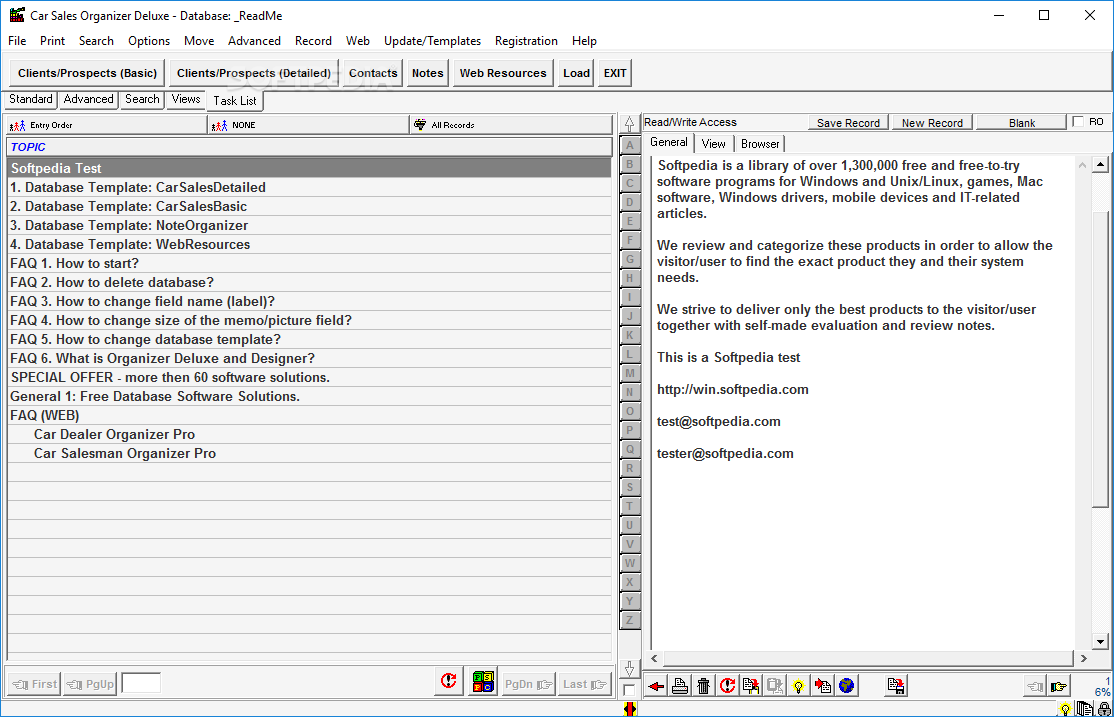The width and height of the screenshot is (1114, 717).
Task: Click the vertical scrollbar down arrow in memo
Action: pyautogui.click(x=1101, y=642)
